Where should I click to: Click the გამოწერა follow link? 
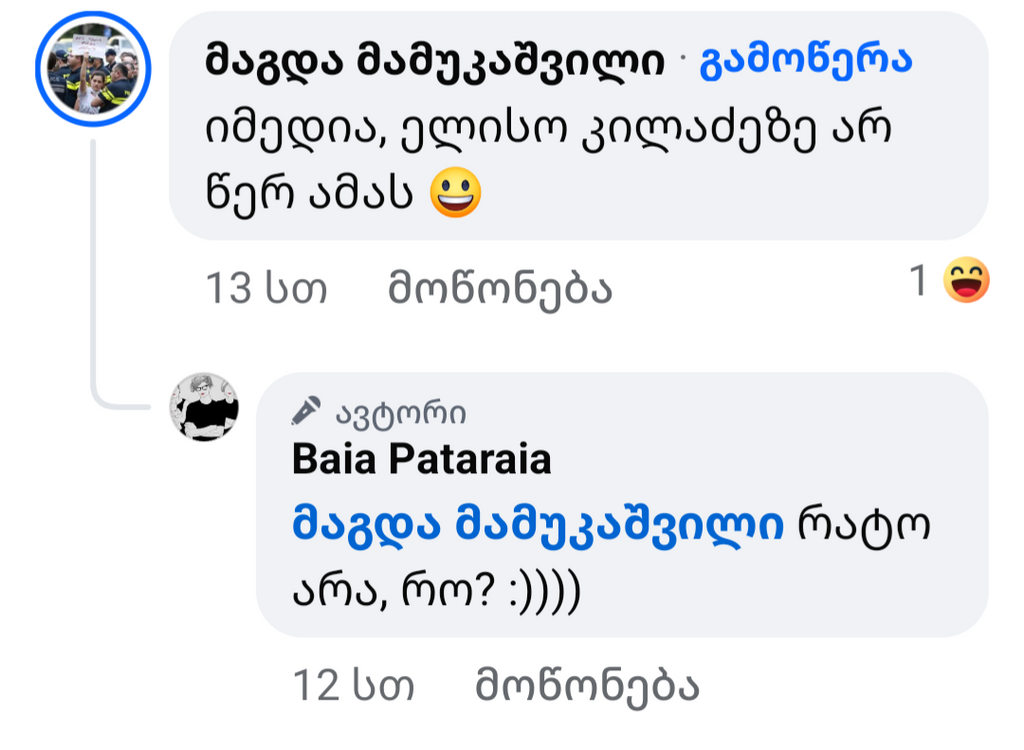click(806, 62)
